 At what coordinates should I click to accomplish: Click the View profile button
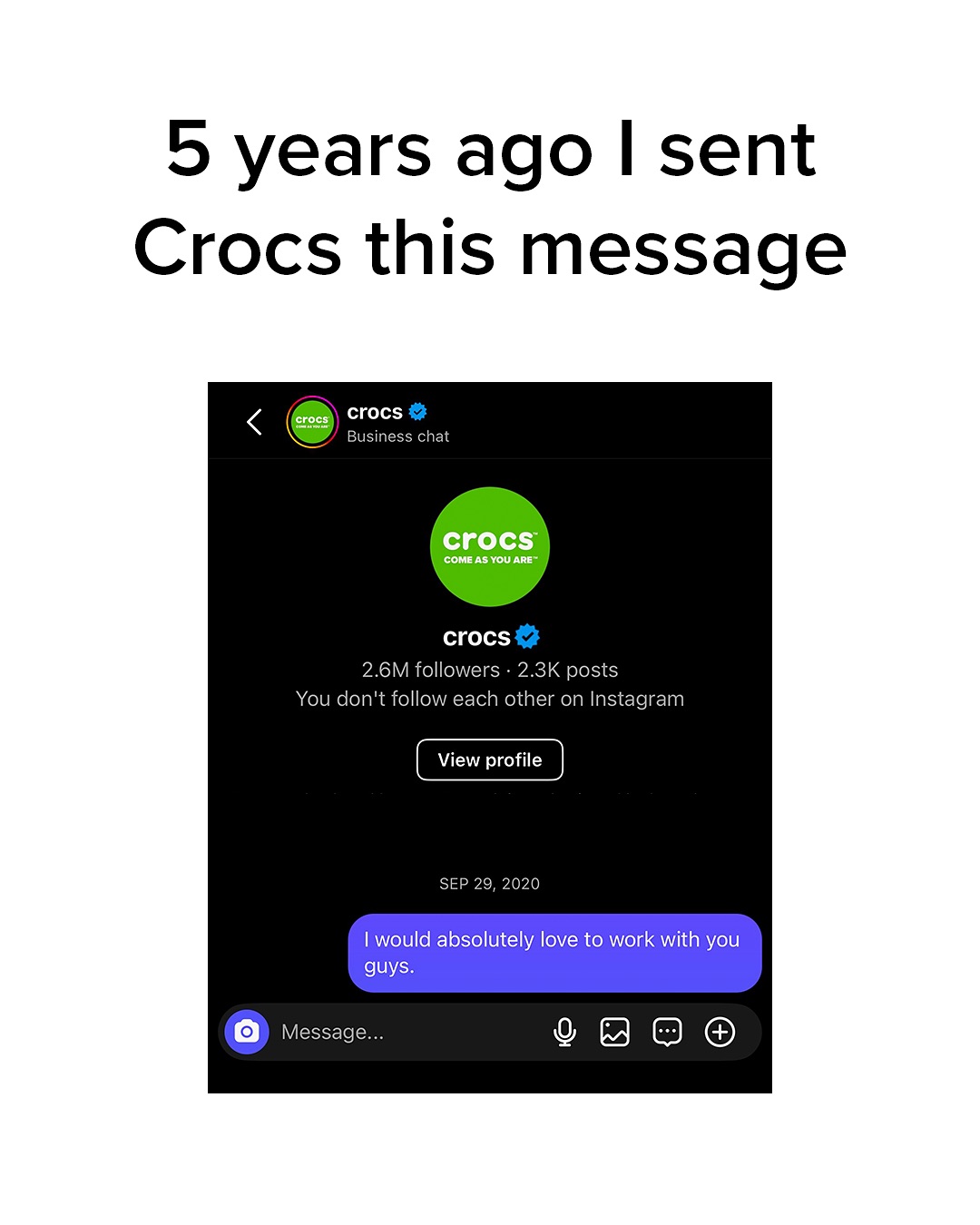tap(490, 759)
